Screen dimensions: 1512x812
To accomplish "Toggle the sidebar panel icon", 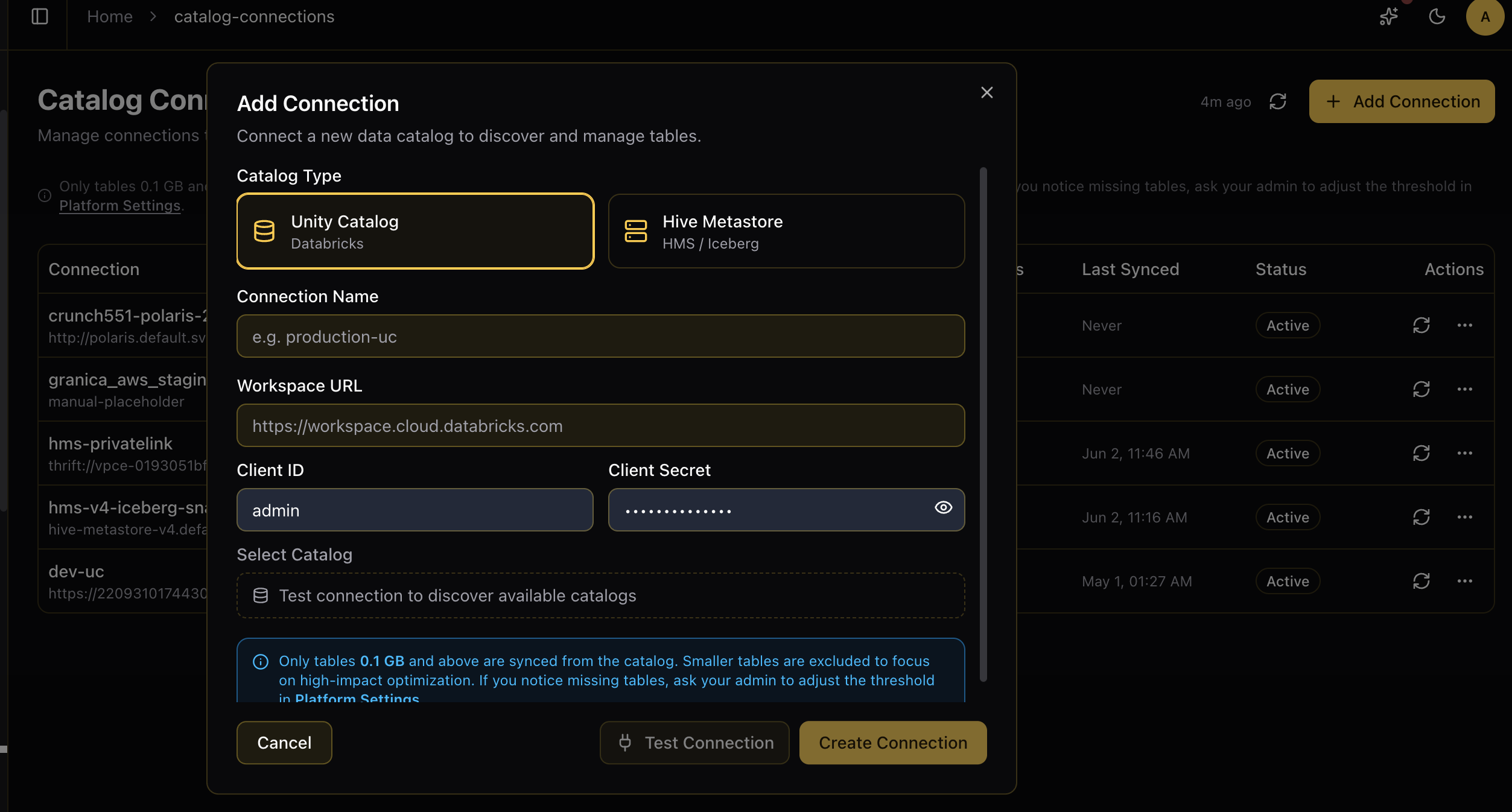I will (40, 17).
